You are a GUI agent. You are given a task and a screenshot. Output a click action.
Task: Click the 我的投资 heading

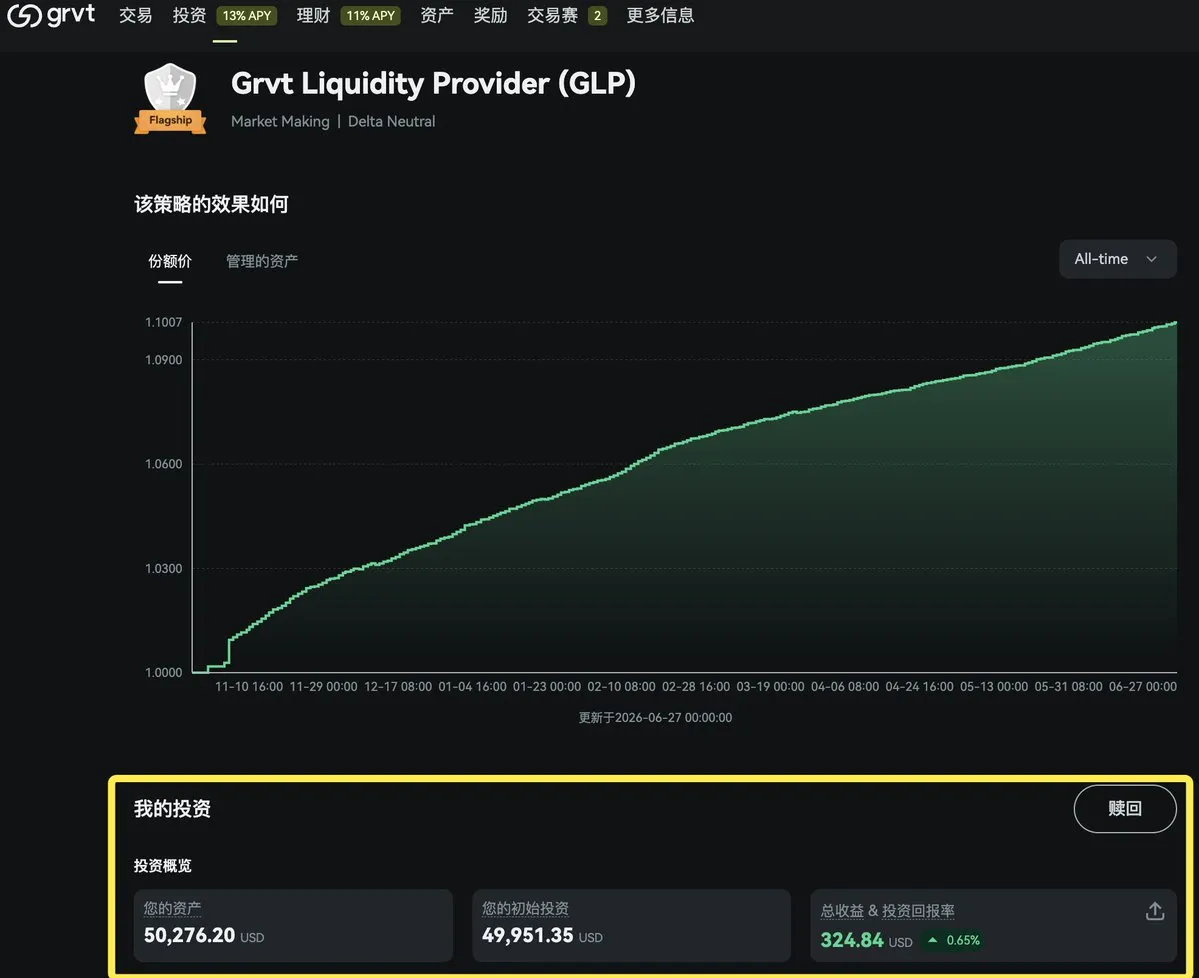pyautogui.click(x=172, y=808)
